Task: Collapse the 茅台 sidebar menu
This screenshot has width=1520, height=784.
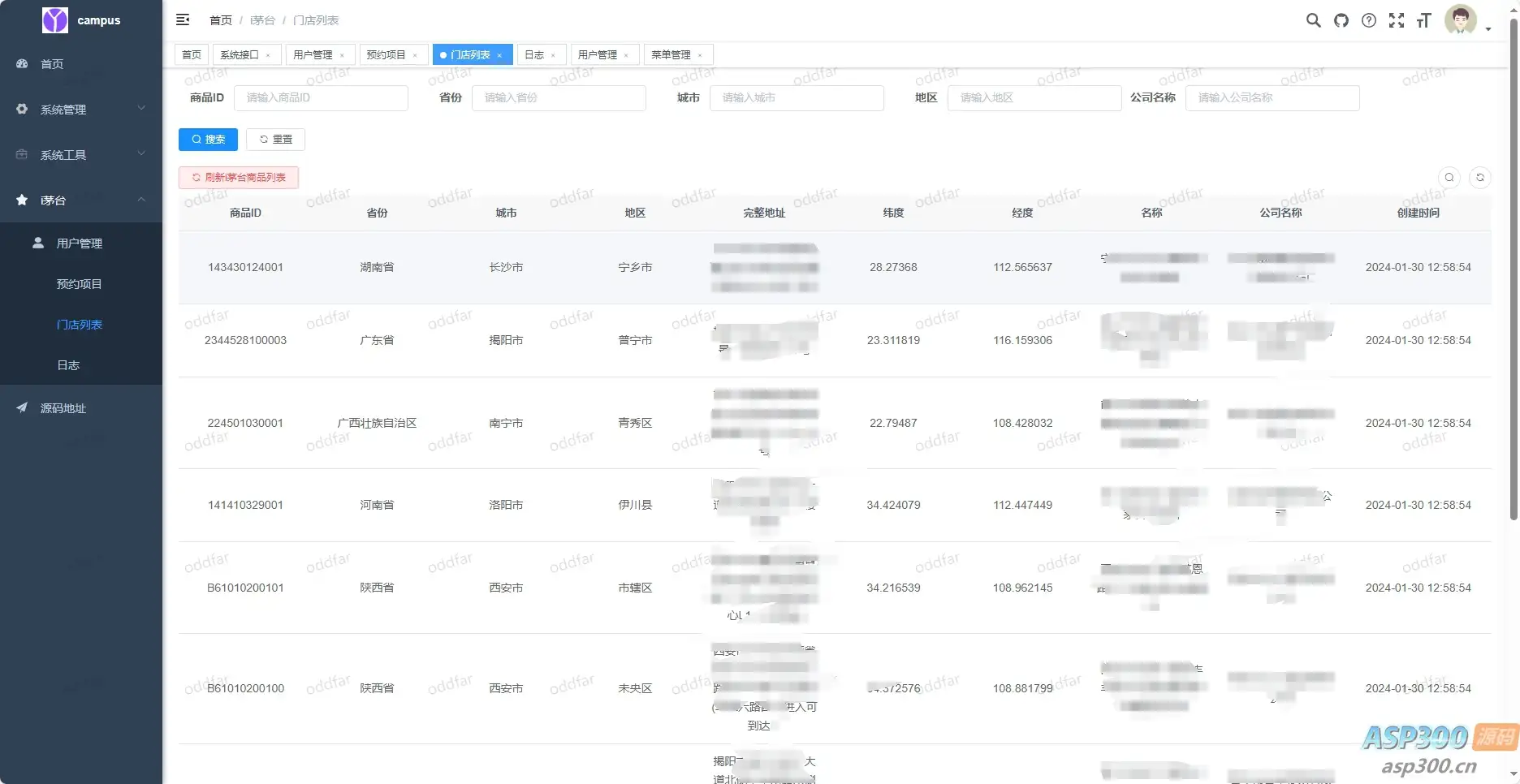Action: [x=81, y=200]
